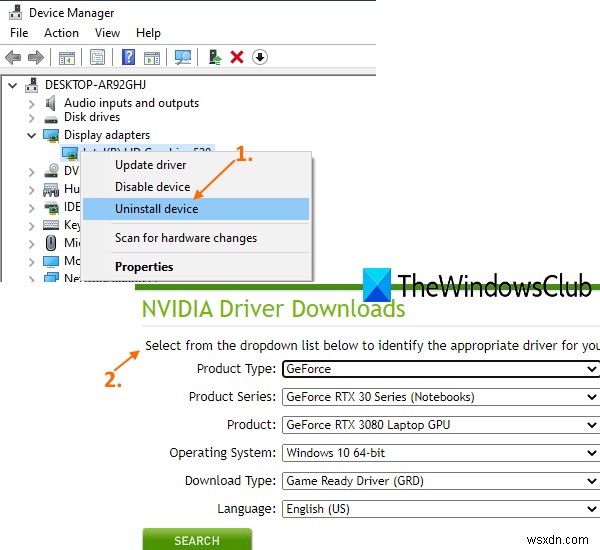Click the Update driver green arrow icon
This screenshot has height=550, width=600.
215,57
